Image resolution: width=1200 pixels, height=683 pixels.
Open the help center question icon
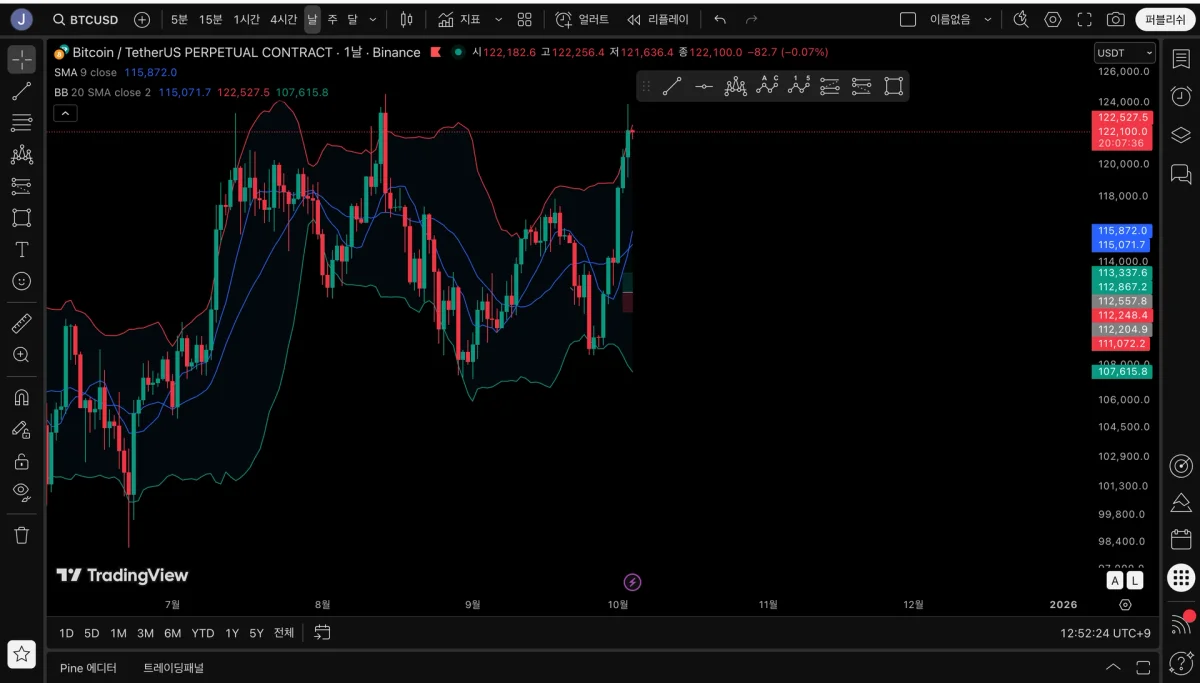pos(1181,663)
